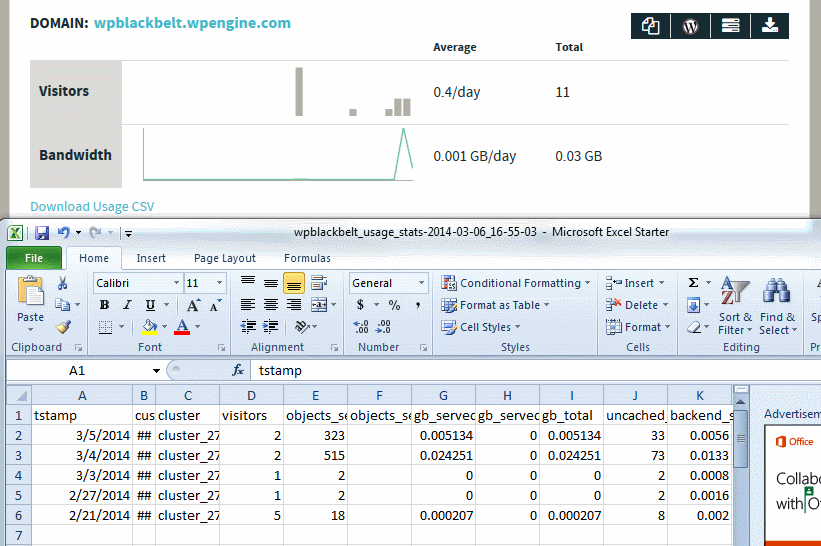Set Top Align for cell text
The height and width of the screenshot is (546, 821).
point(248,283)
